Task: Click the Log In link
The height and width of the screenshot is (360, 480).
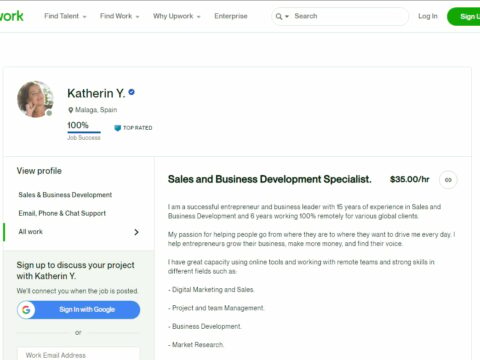Action: click(x=428, y=16)
